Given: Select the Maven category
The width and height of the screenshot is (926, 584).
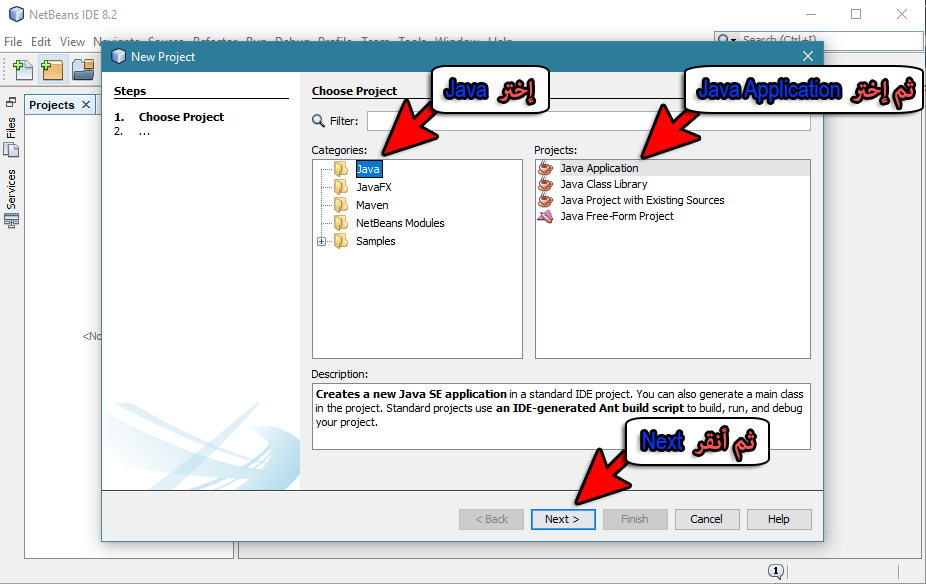Looking at the screenshot, I should (x=372, y=205).
